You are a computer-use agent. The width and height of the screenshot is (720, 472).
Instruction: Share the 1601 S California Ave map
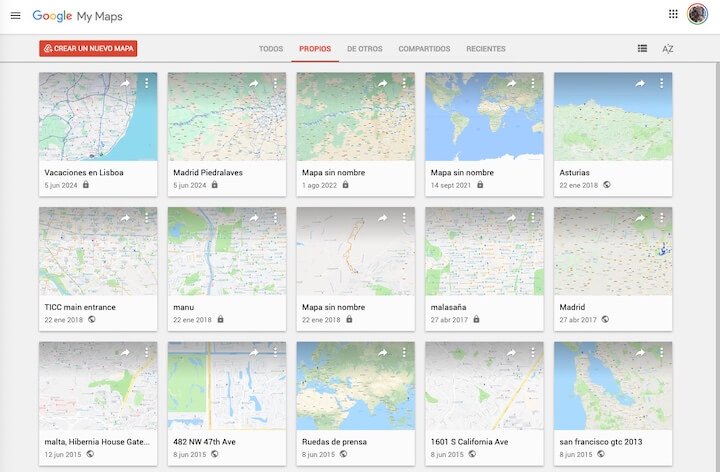511,353
